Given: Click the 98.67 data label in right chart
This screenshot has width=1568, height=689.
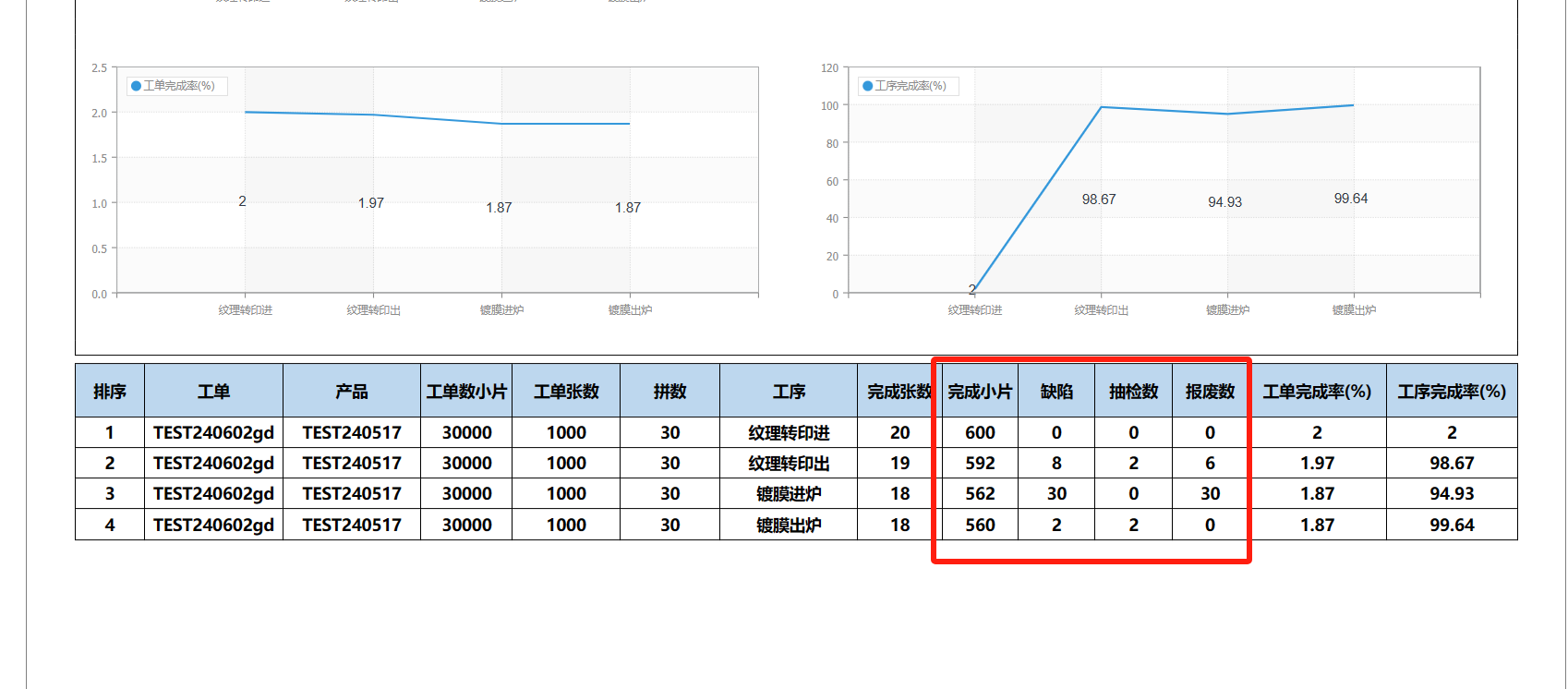Looking at the screenshot, I should pyautogui.click(x=1099, y=199).
